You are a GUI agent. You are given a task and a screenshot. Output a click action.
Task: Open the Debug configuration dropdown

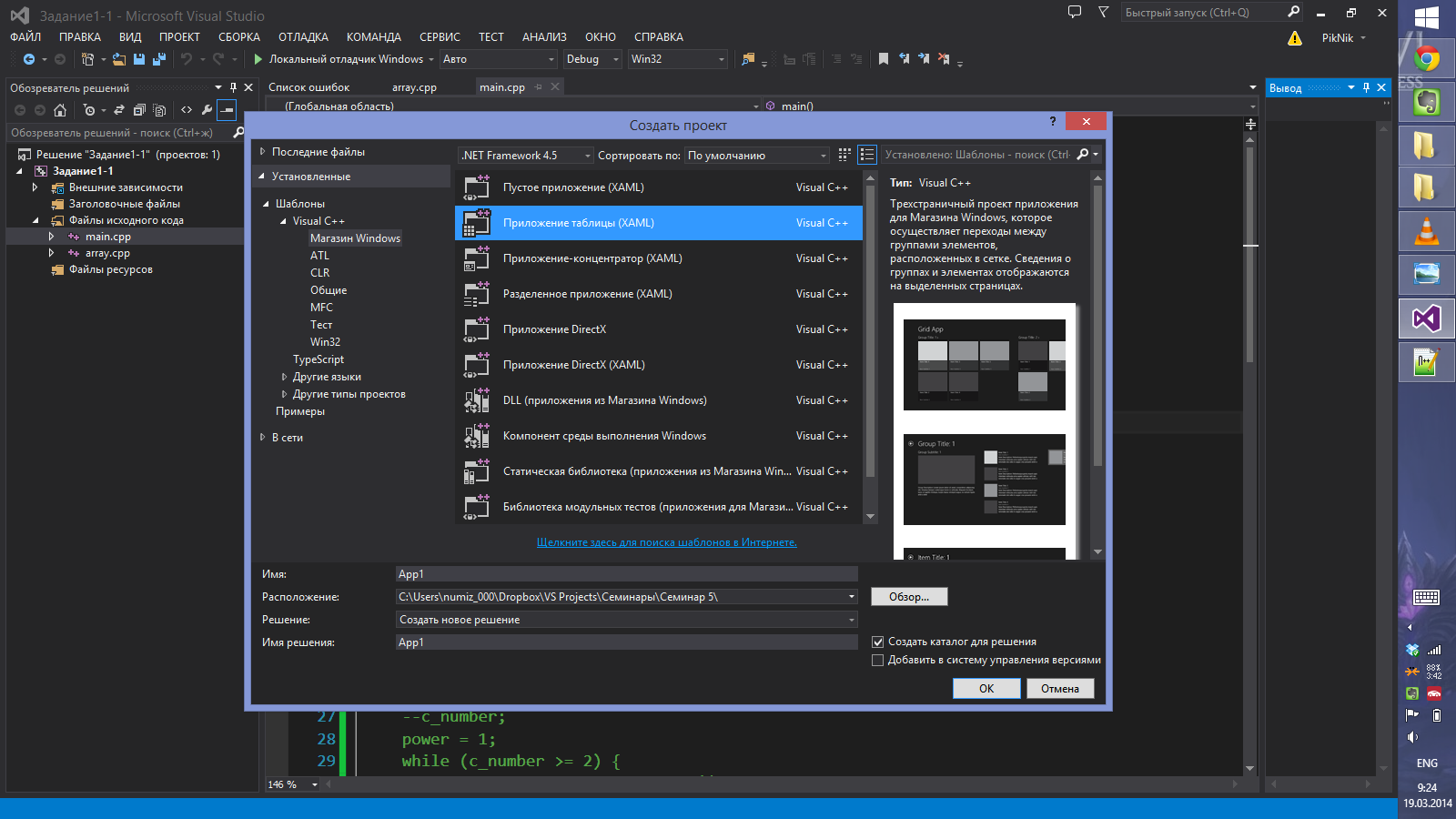click(x=592, y=59)
